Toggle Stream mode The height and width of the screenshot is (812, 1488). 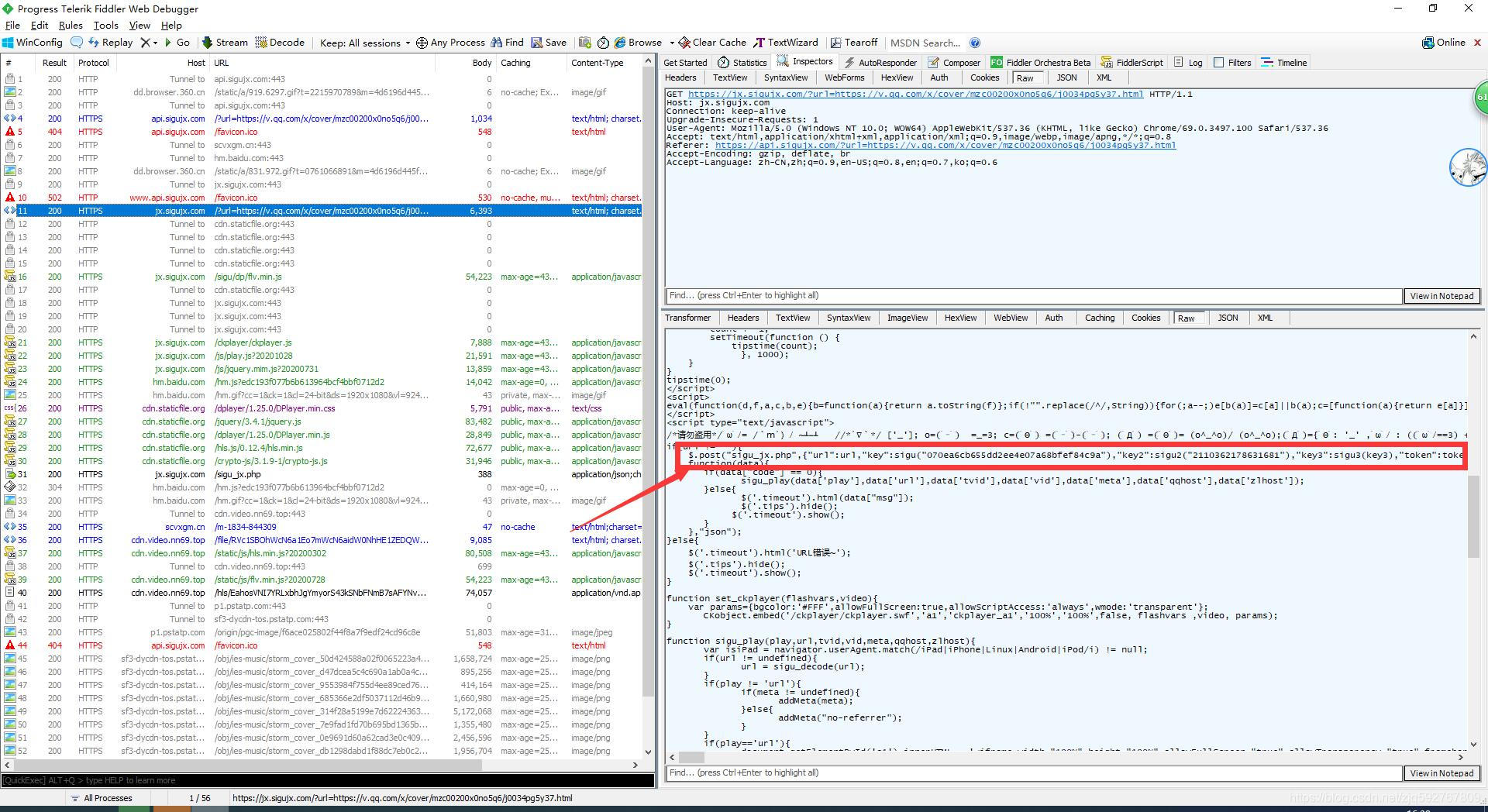click(225, 43)
